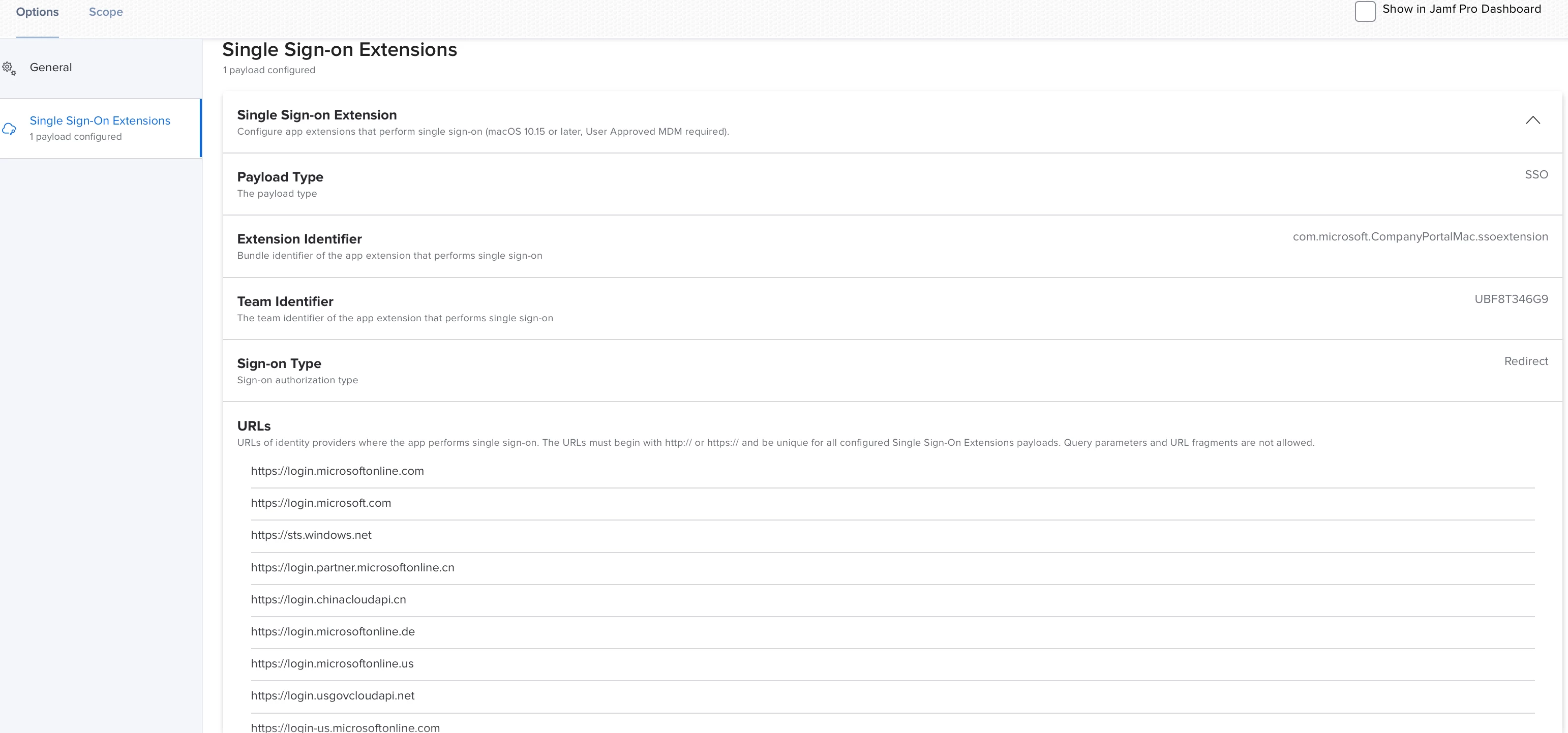Click the com.microsoft.CompanyPortalMac.ssoextension identifier
Viewport: 1568px width, 733px height.
[x=1420, y=237]
